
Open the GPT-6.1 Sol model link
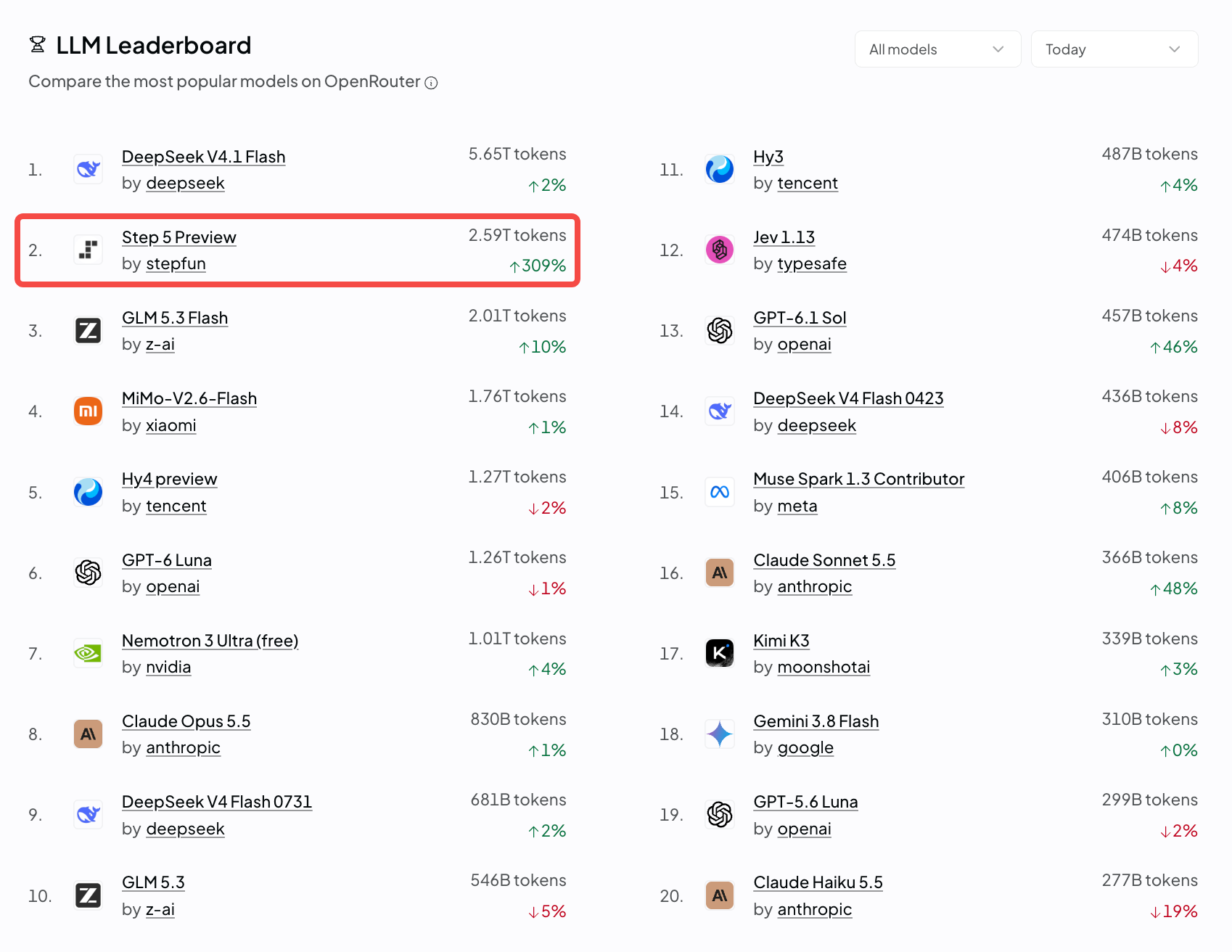click(x=800, y=318)
